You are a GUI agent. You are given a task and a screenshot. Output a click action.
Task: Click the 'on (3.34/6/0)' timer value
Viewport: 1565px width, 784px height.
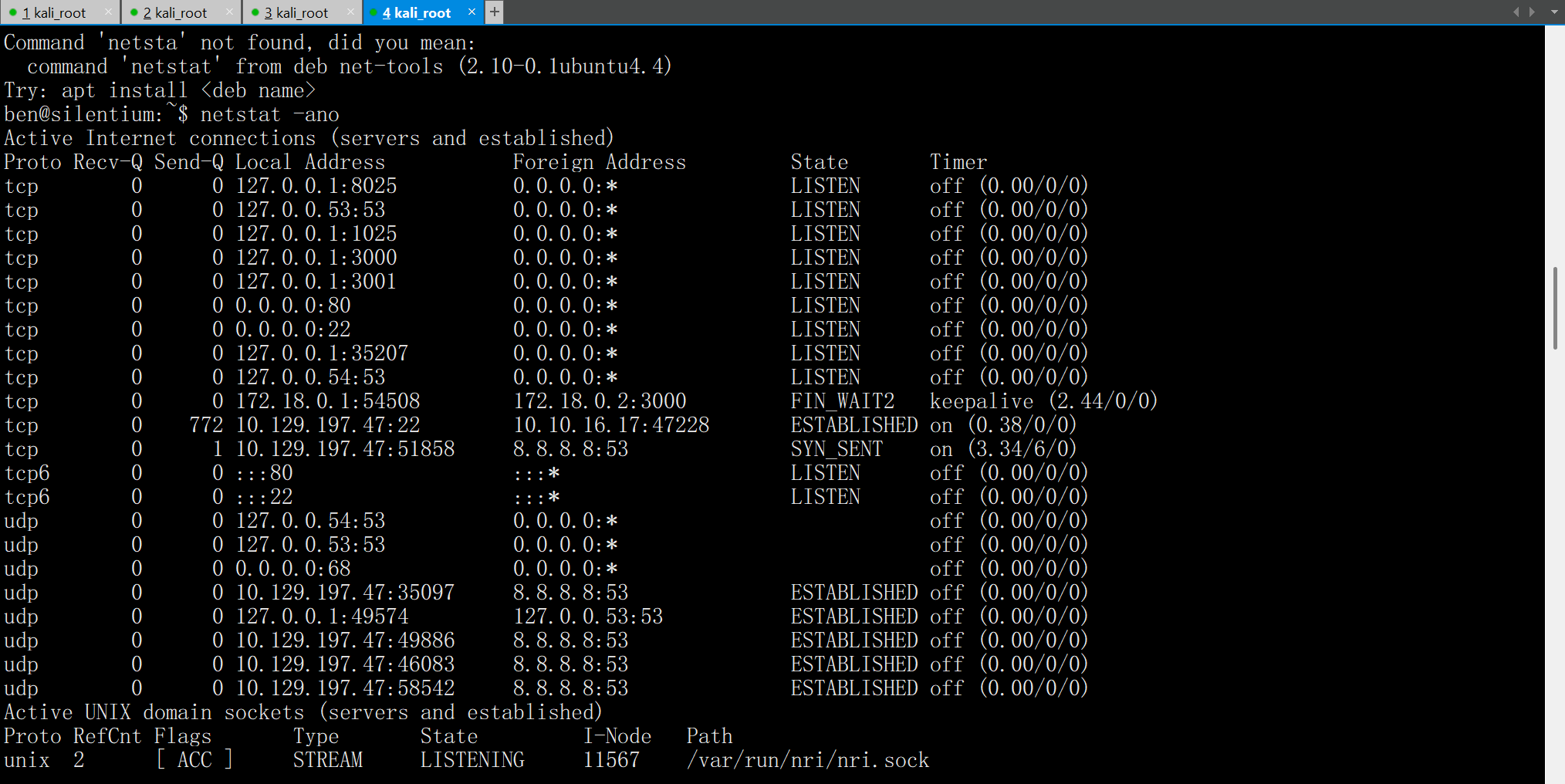pyautogui.click(x=1002, y=449)
